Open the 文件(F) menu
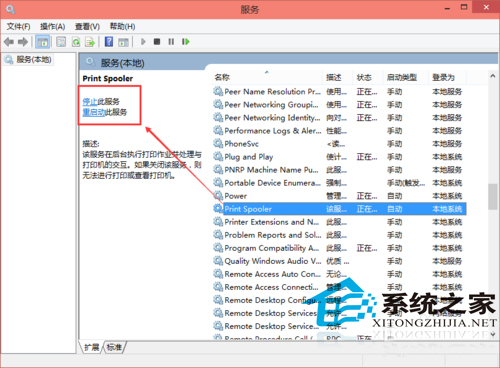The height and width of the screenshot is (368, 500). [19, 27]
